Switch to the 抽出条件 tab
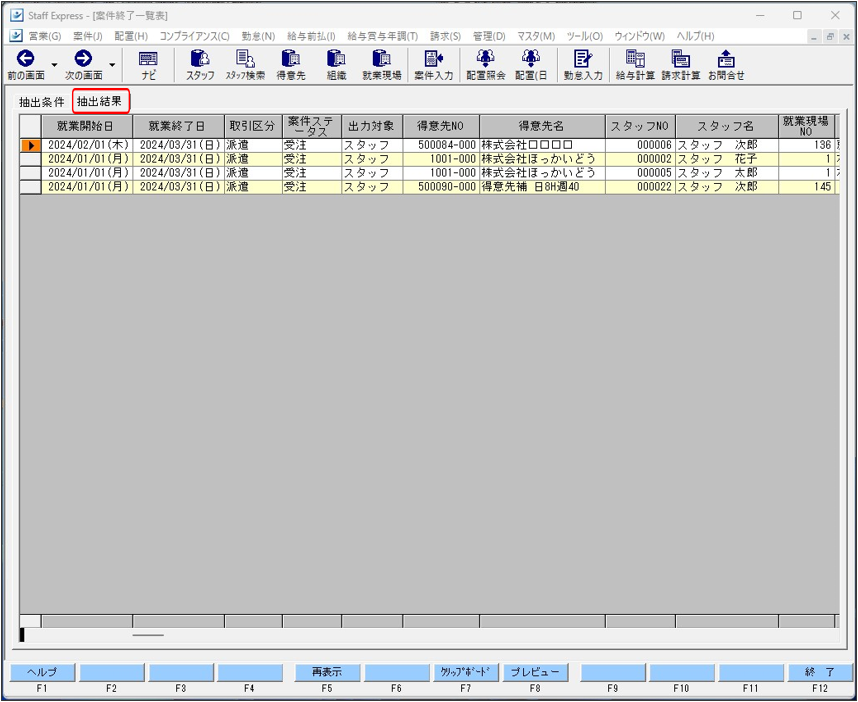Screen dimensions: 858x702 pyautogui.click(x=42, y=102)
